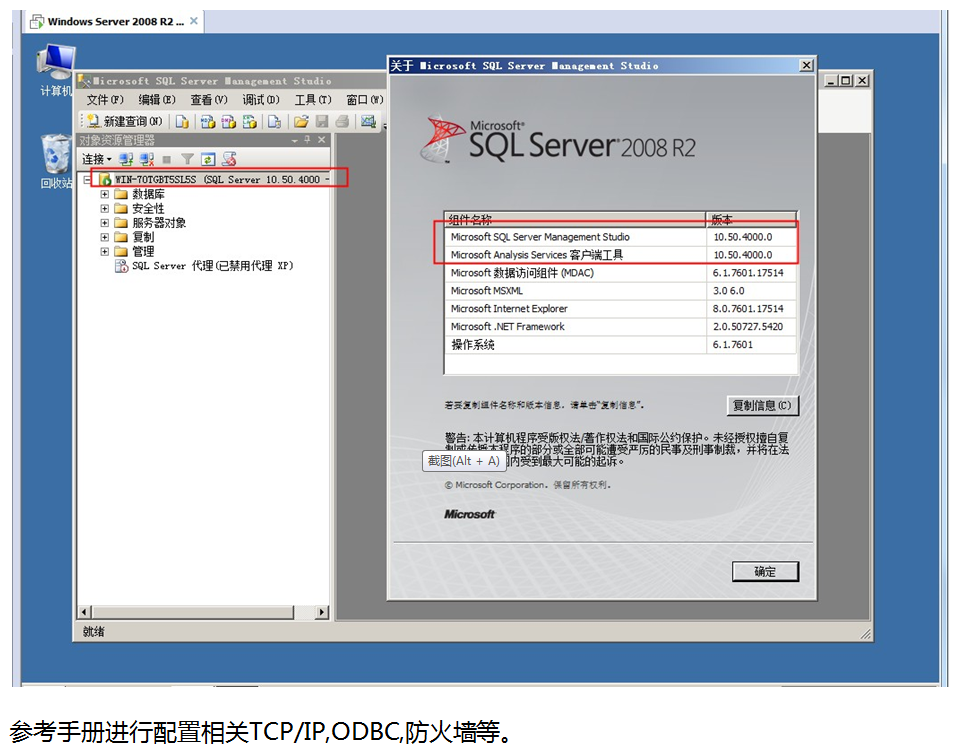Open the 连接 dropdown in Object Explorer
959x747 pixels.
pos(97,159)
